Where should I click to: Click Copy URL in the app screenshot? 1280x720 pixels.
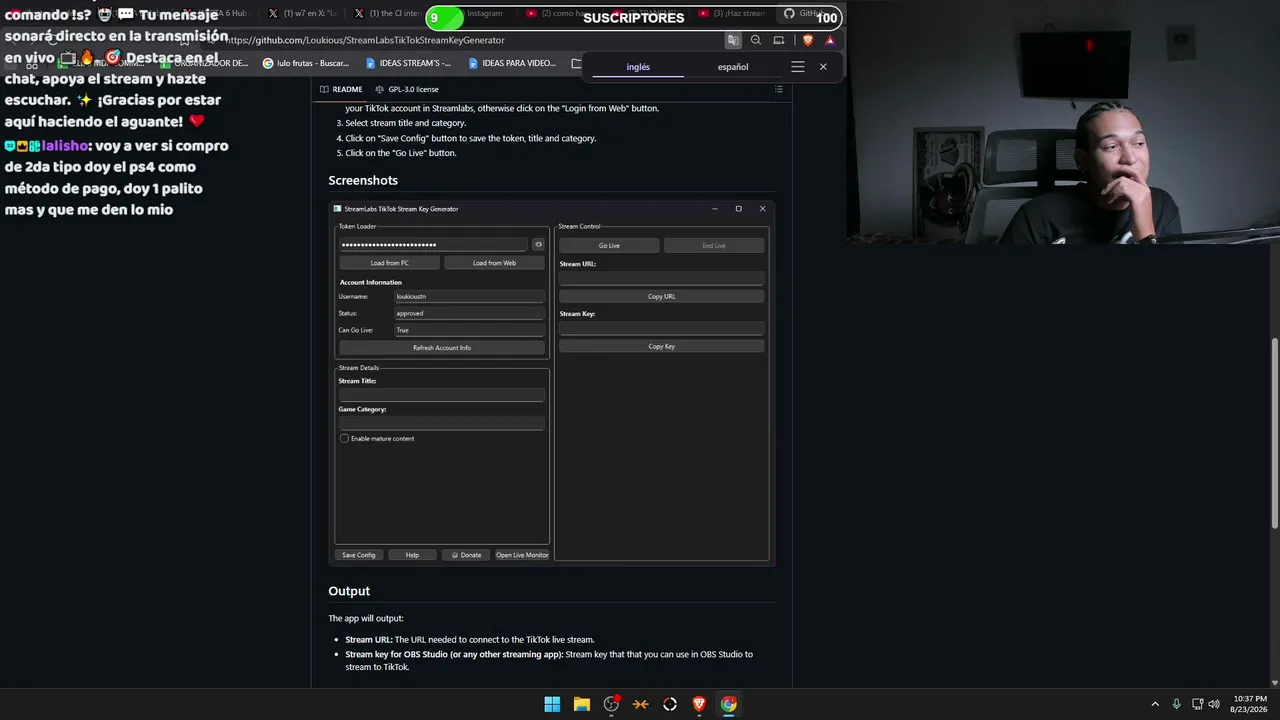tap(661, 296)
